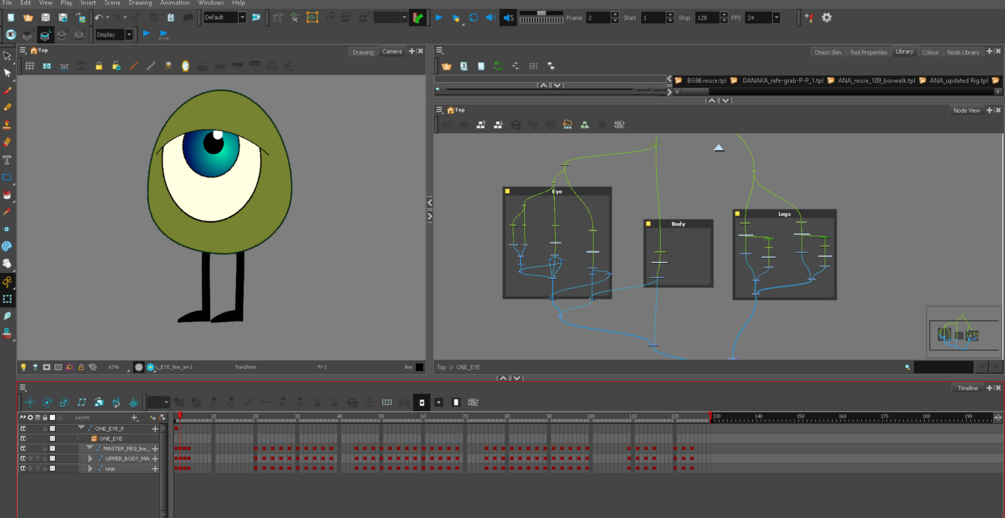Select the Rectangle shape tool
Viewport: 1005px width, 518px height.
click(8, 178)
